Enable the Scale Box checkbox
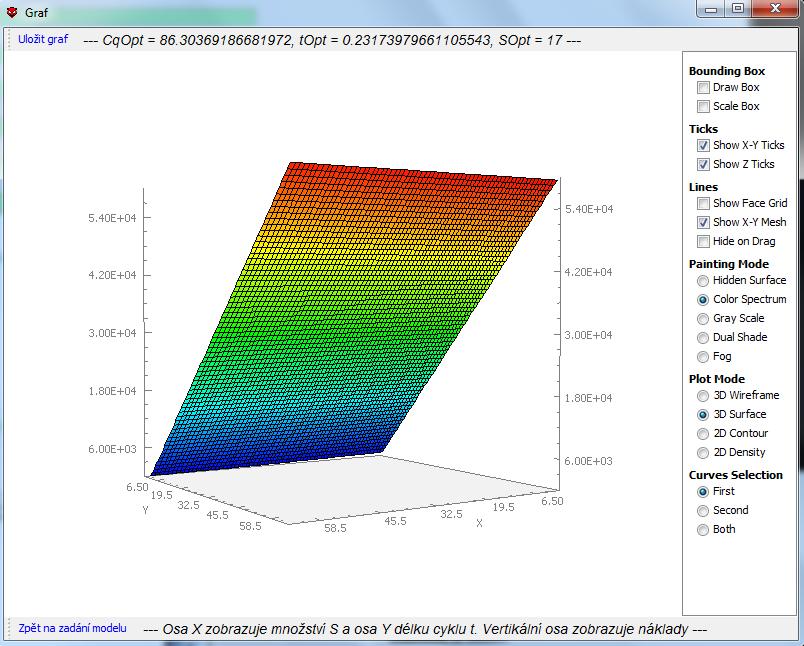This screenshot has height=646, width=804. [x=704, y=107]
